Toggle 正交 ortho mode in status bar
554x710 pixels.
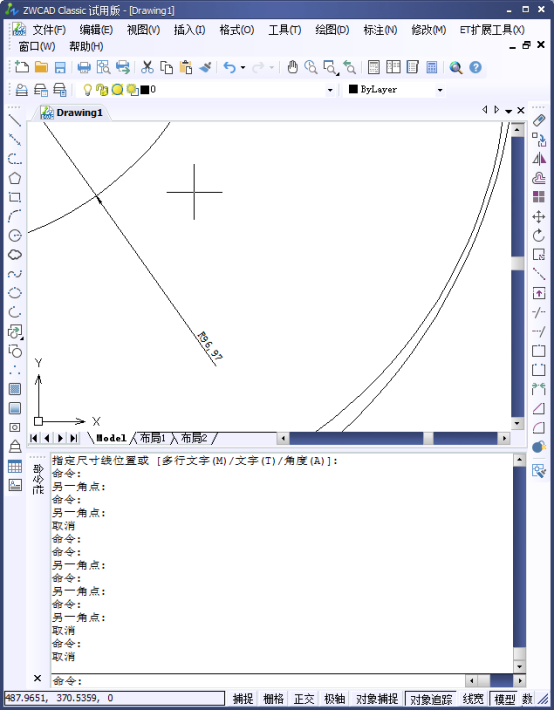pyautogui.click(x=304, y=699)
